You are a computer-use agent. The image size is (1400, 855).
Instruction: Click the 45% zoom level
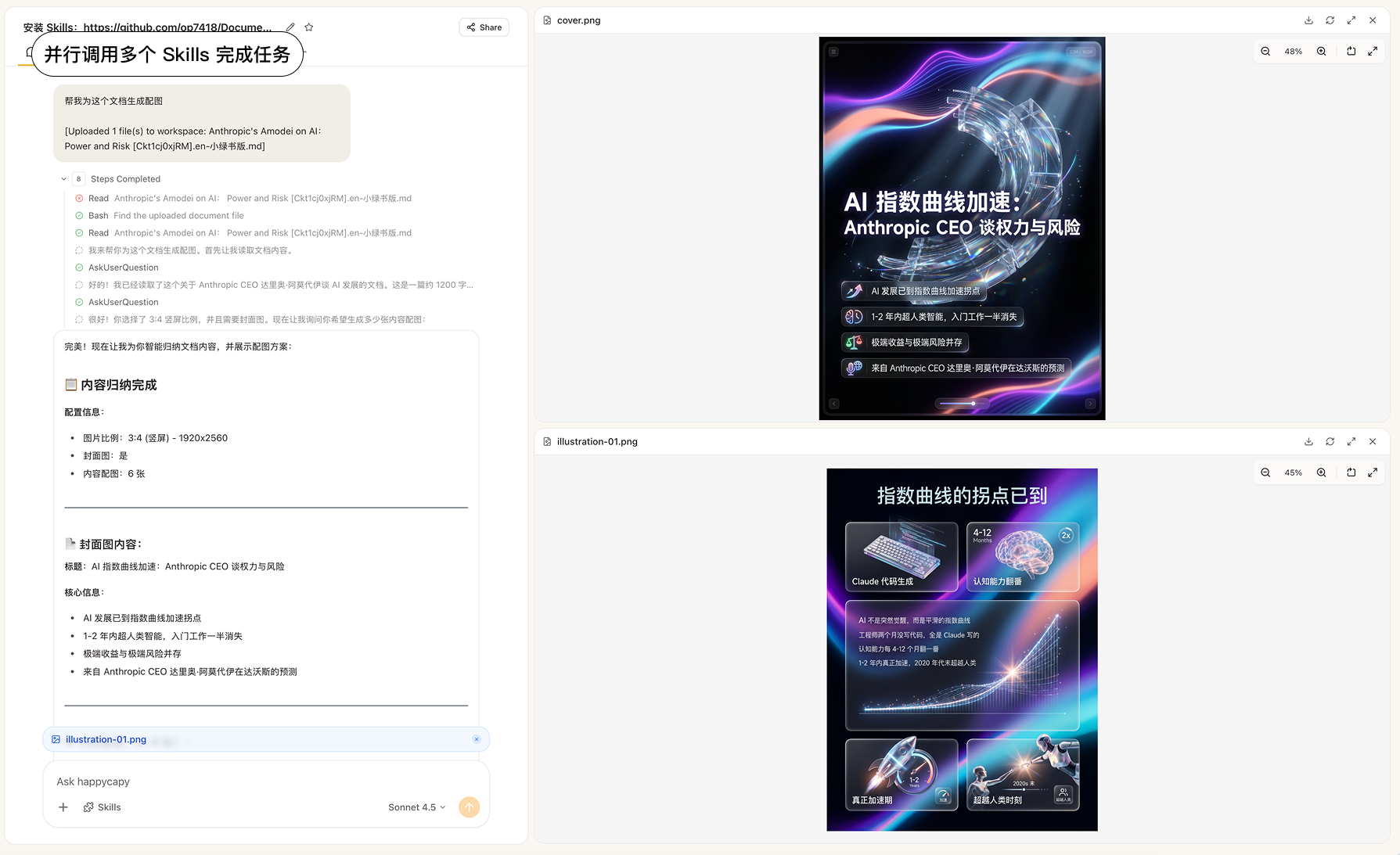click(1294, 472)
